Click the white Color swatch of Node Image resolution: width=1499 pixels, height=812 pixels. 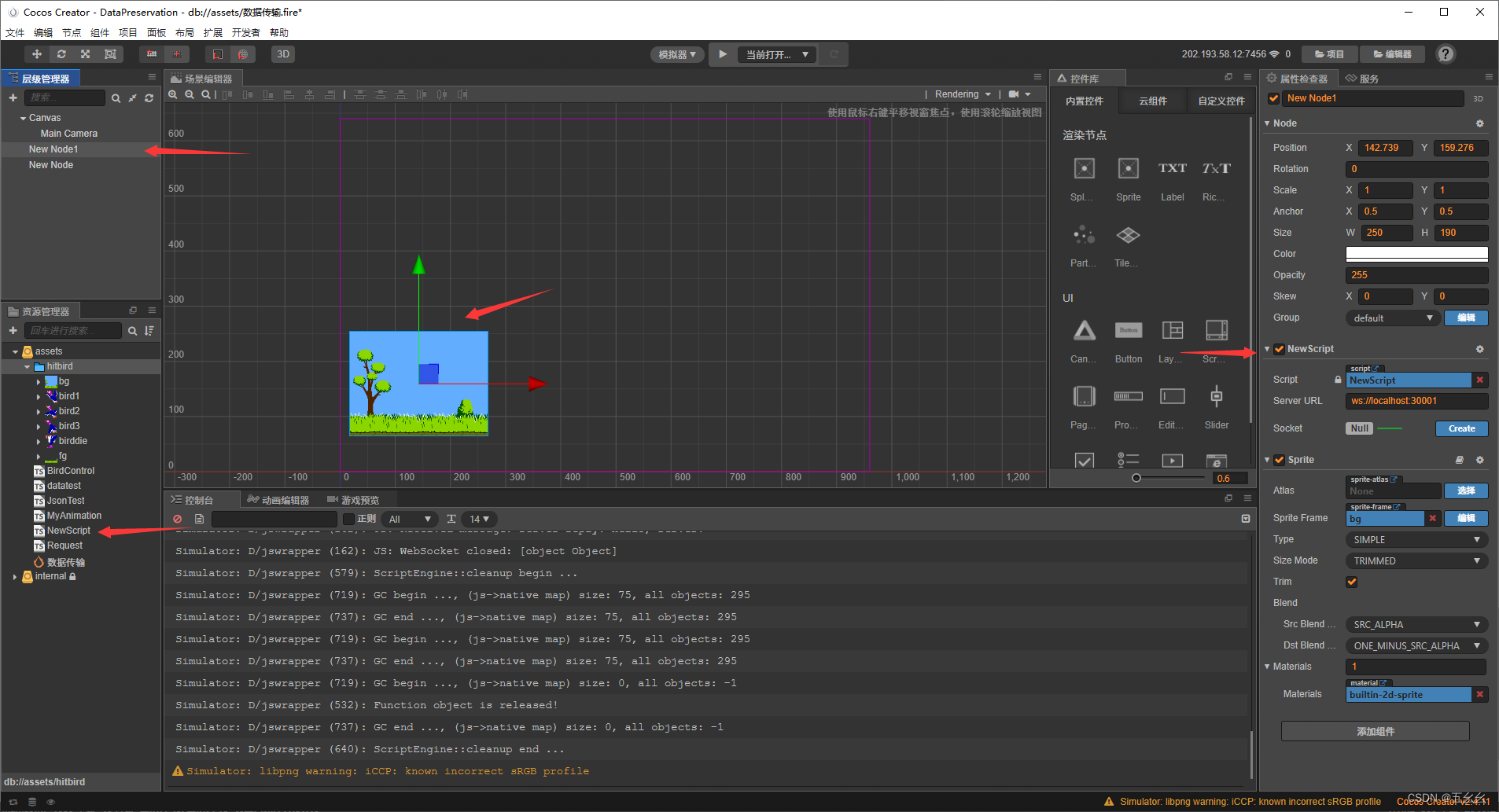coord(1415,253)
